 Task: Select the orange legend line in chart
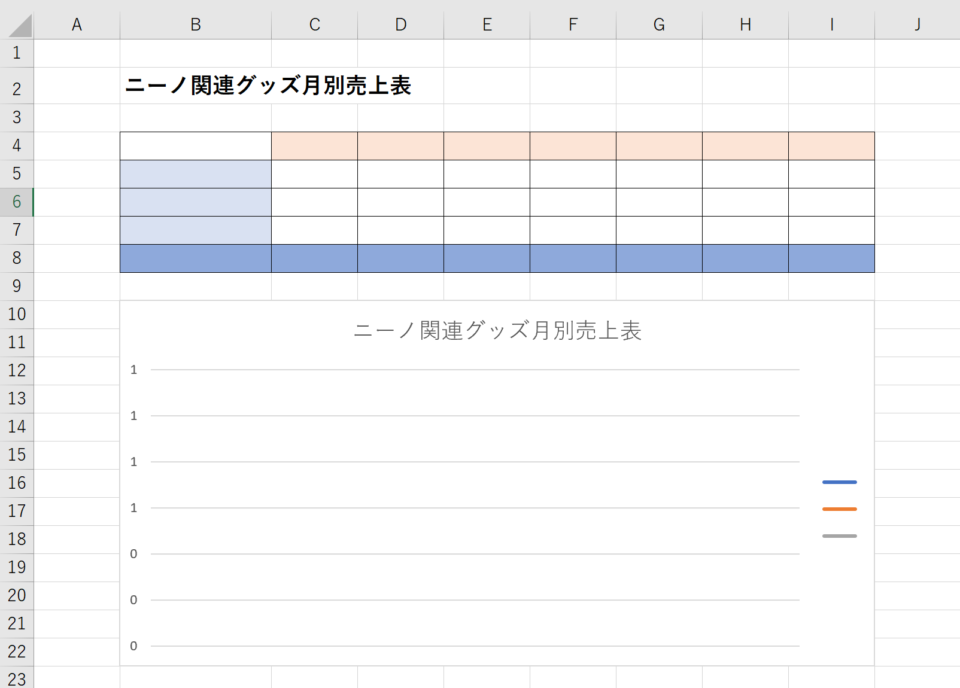click(x=839, y=509)
